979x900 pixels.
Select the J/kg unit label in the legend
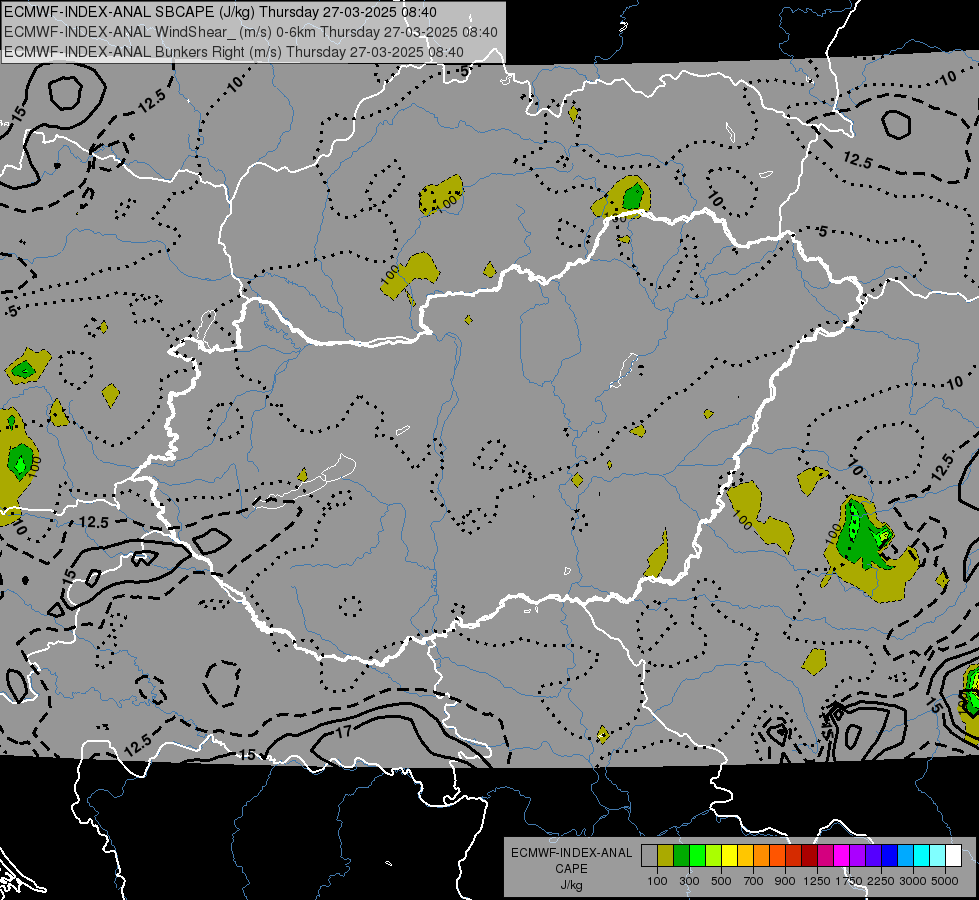[x=571, y=885]
